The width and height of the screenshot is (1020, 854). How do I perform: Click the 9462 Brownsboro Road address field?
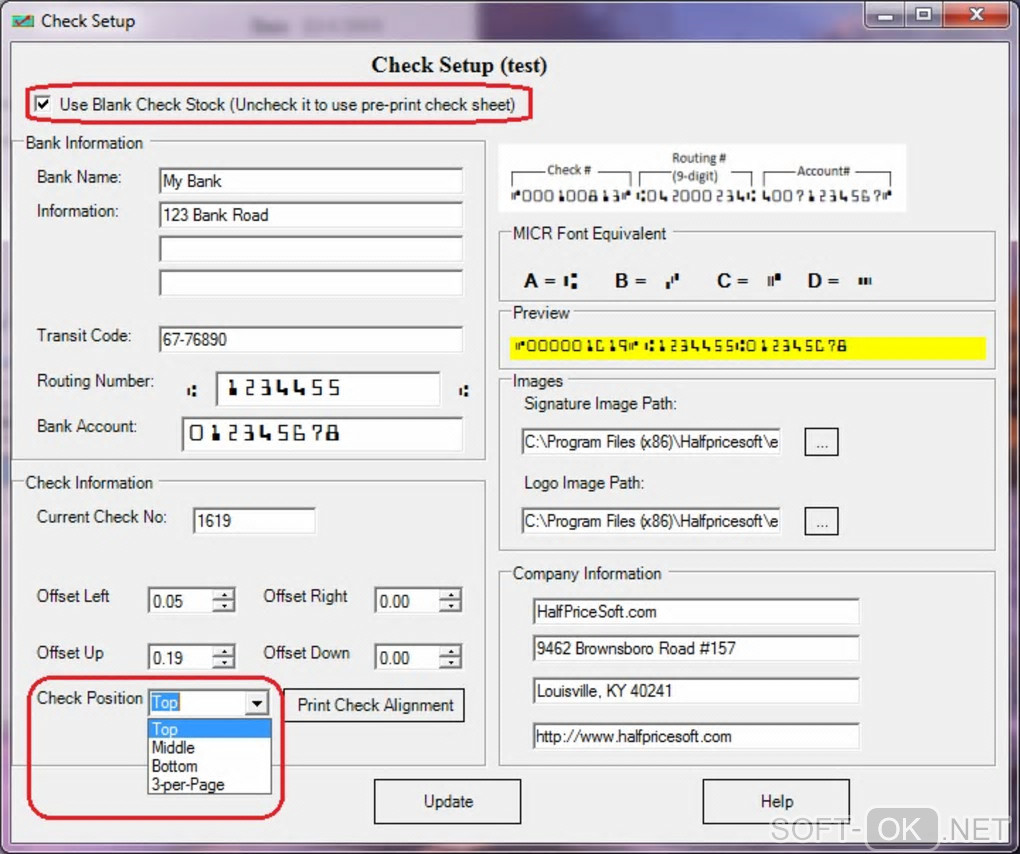(x=695, y=648)
